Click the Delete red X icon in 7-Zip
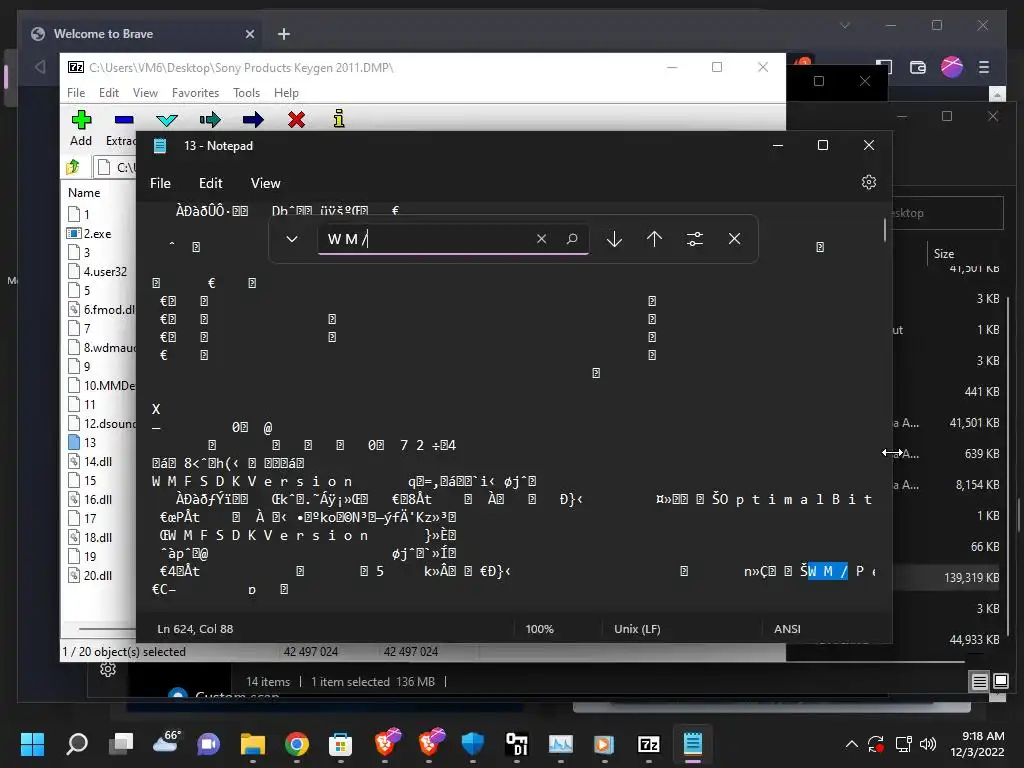The height and width of the screenshot is (768, 1024). tap(296, 120)
